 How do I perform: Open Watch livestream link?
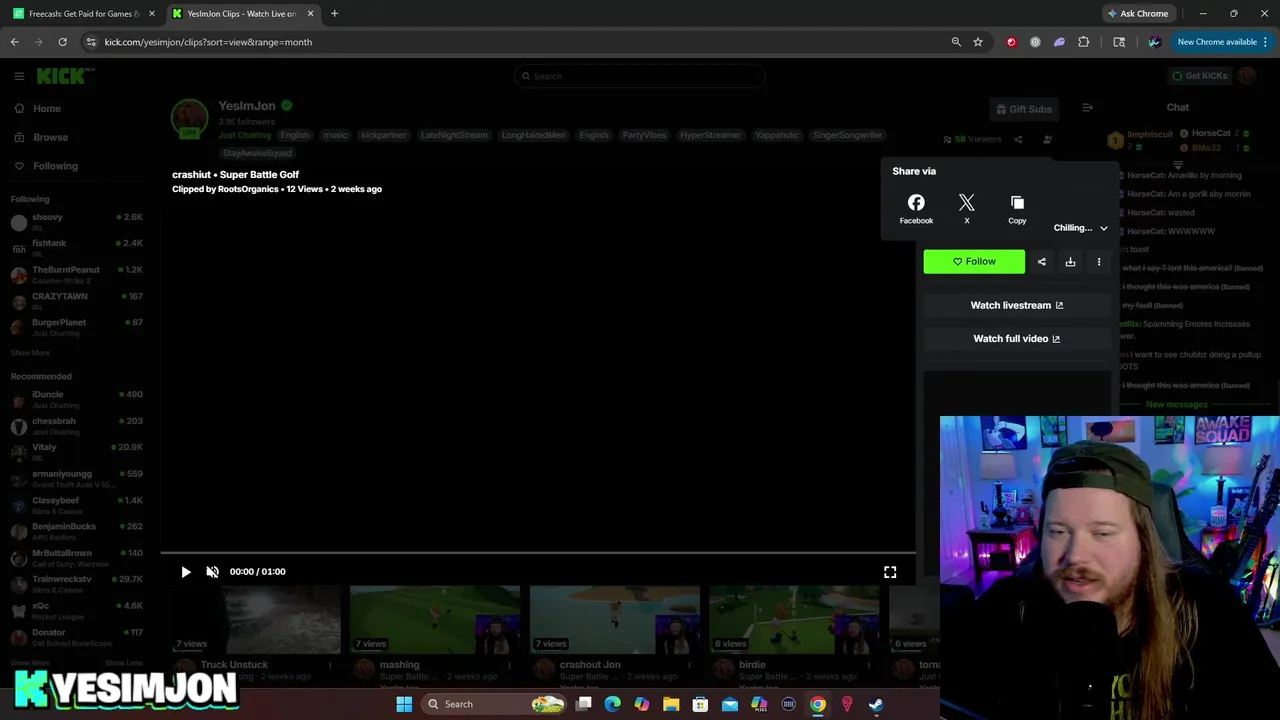1017,305
